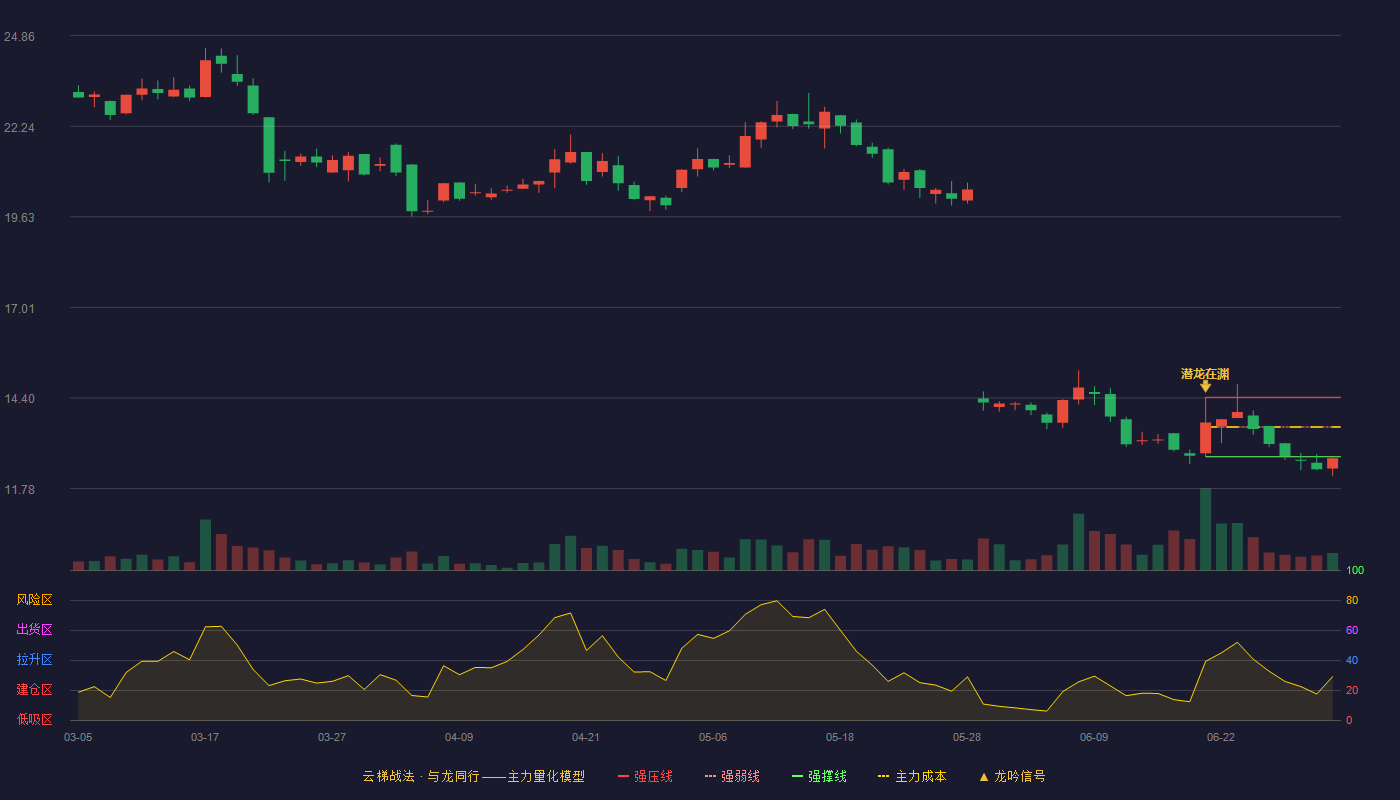Click the large red candlestick under 潜龙在渊
Screen dimensions: 1400x800
tap(1205, 438)
